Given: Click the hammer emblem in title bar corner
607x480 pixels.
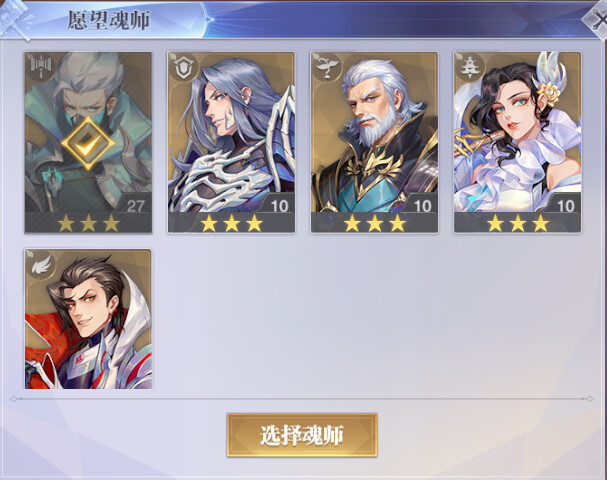Looking at the screenshot, I should click(x=15, y=19).
